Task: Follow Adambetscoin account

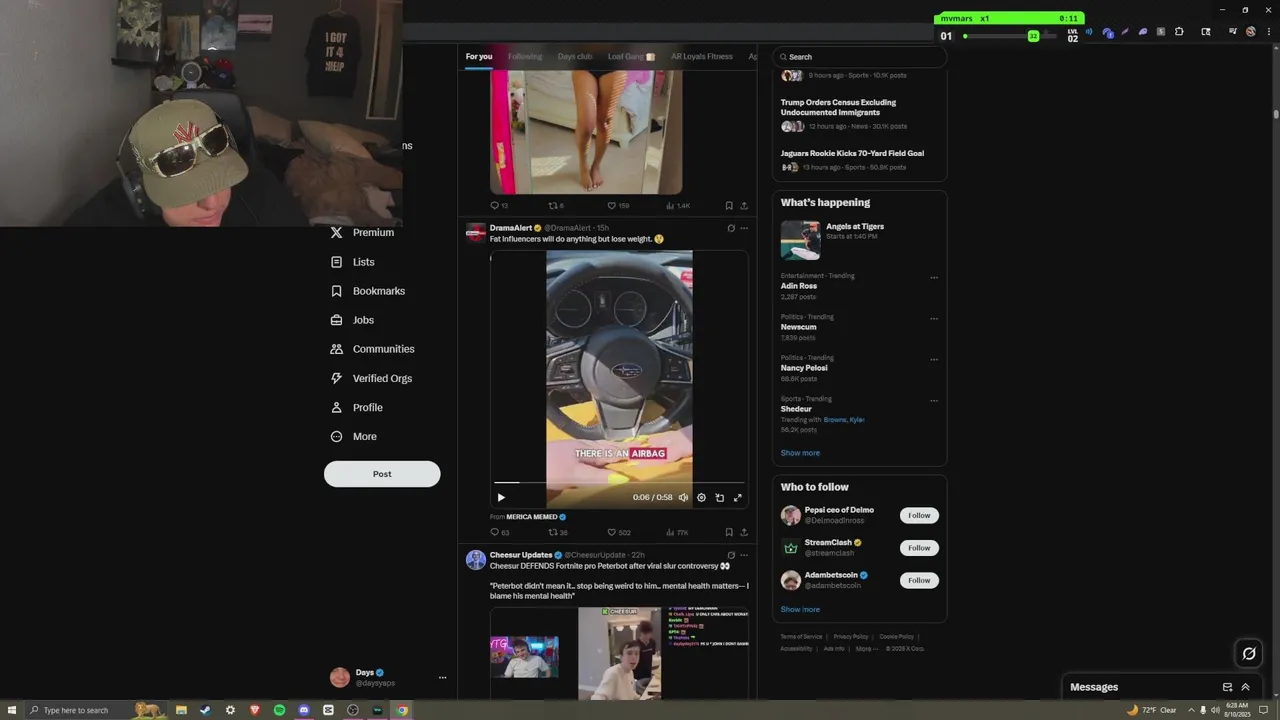Action: [x=919, y=580]
